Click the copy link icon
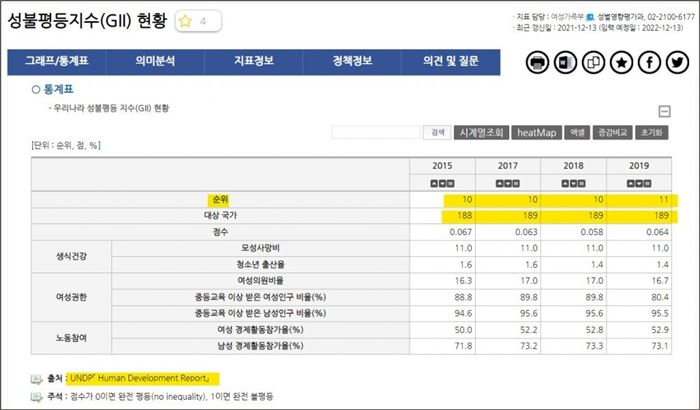The height and width of the screenshot is (410, 700). click(x=593, y=63)
